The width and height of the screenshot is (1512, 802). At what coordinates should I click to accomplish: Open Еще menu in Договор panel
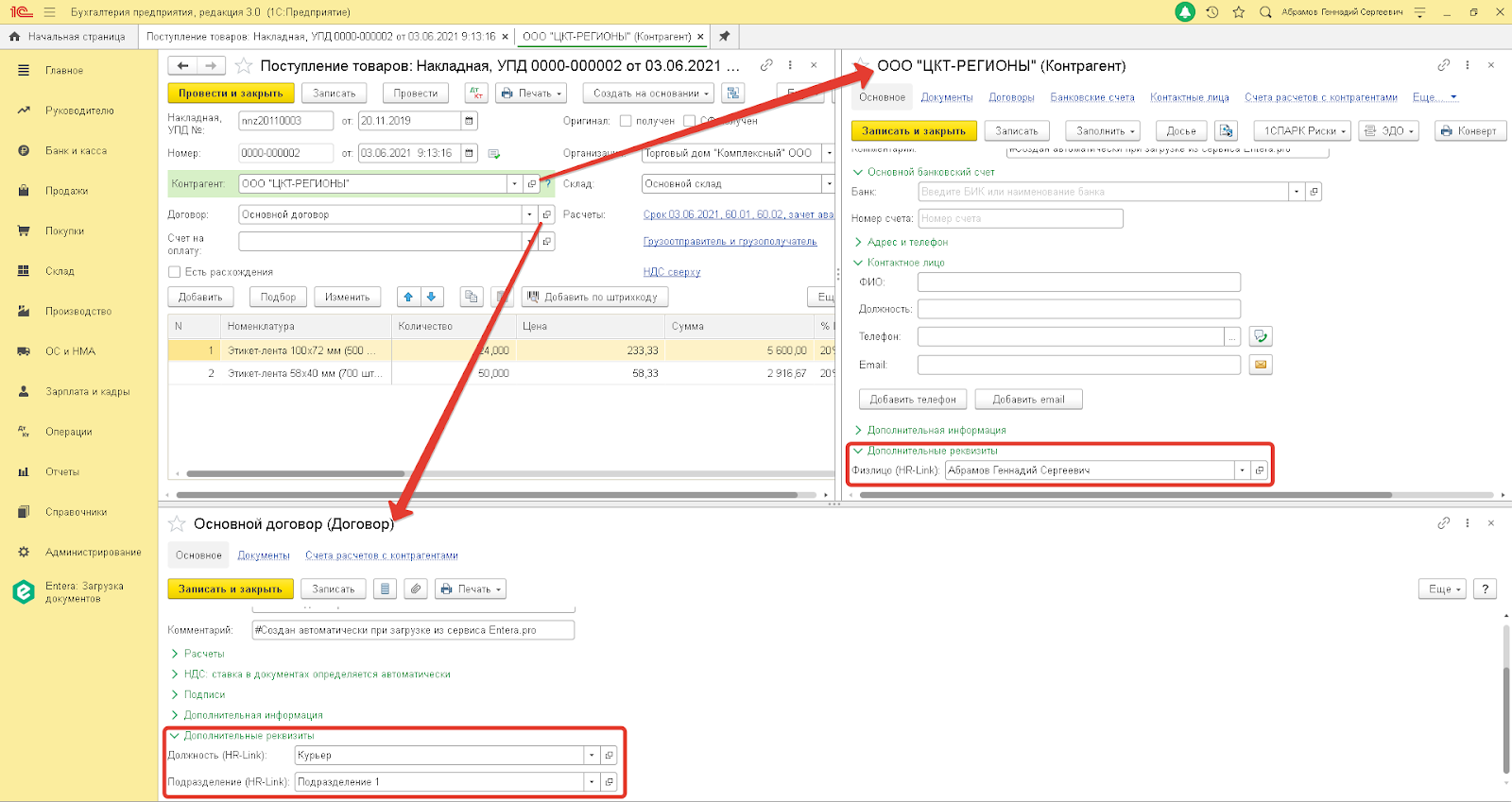[1442, 589]
